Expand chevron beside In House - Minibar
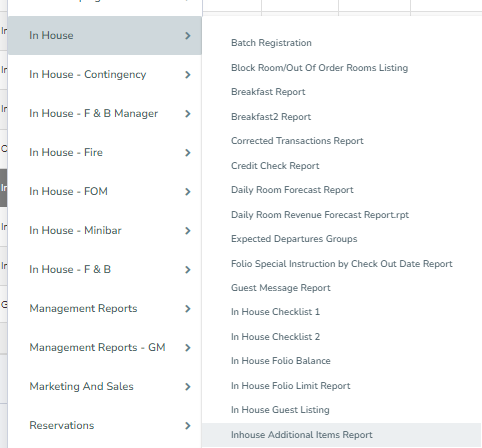This screenshot has height=448, width=482. [188, 231]
